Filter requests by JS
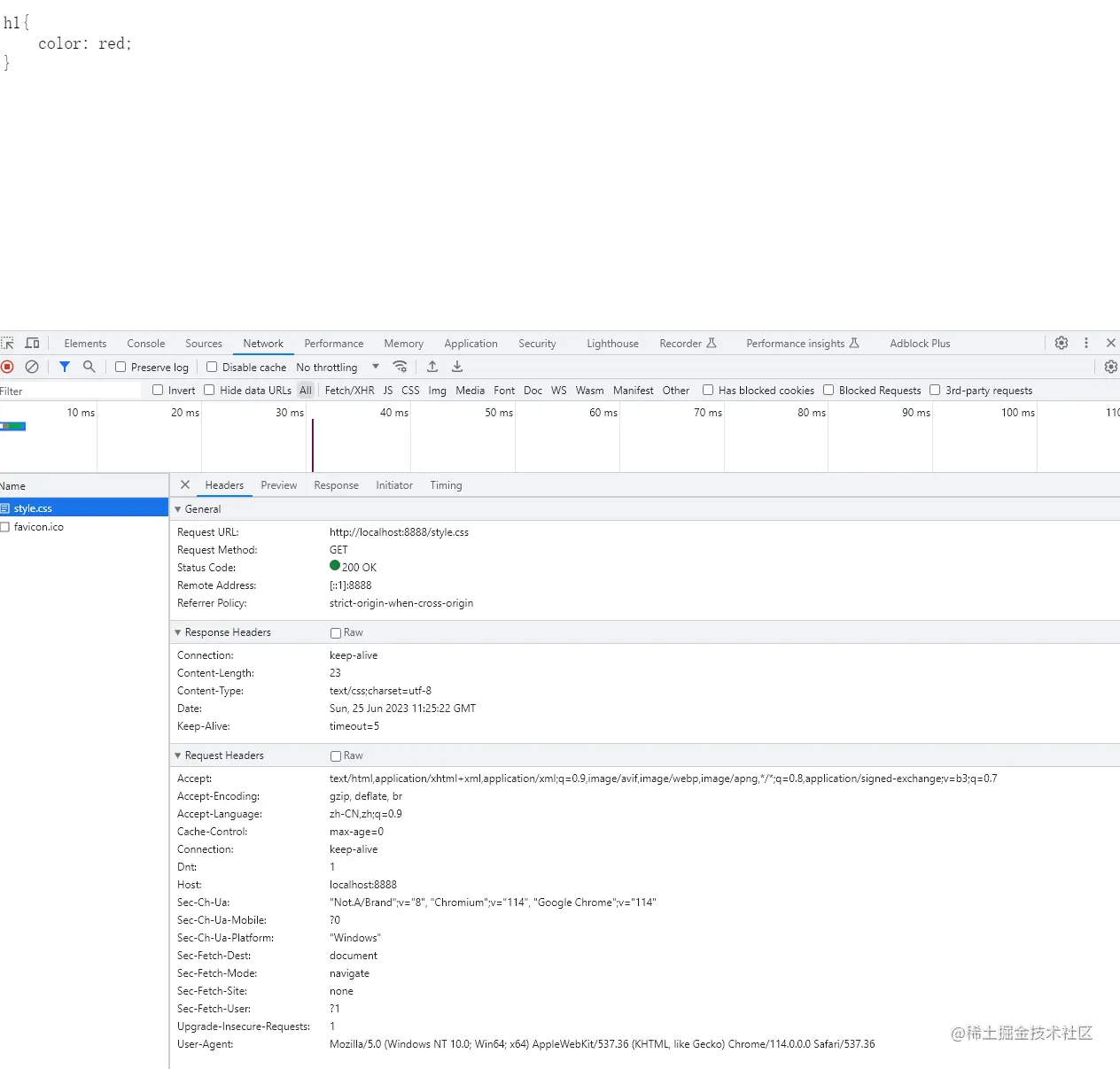The height and width of the screenshot is (1069, 1120). coord(388,391)
